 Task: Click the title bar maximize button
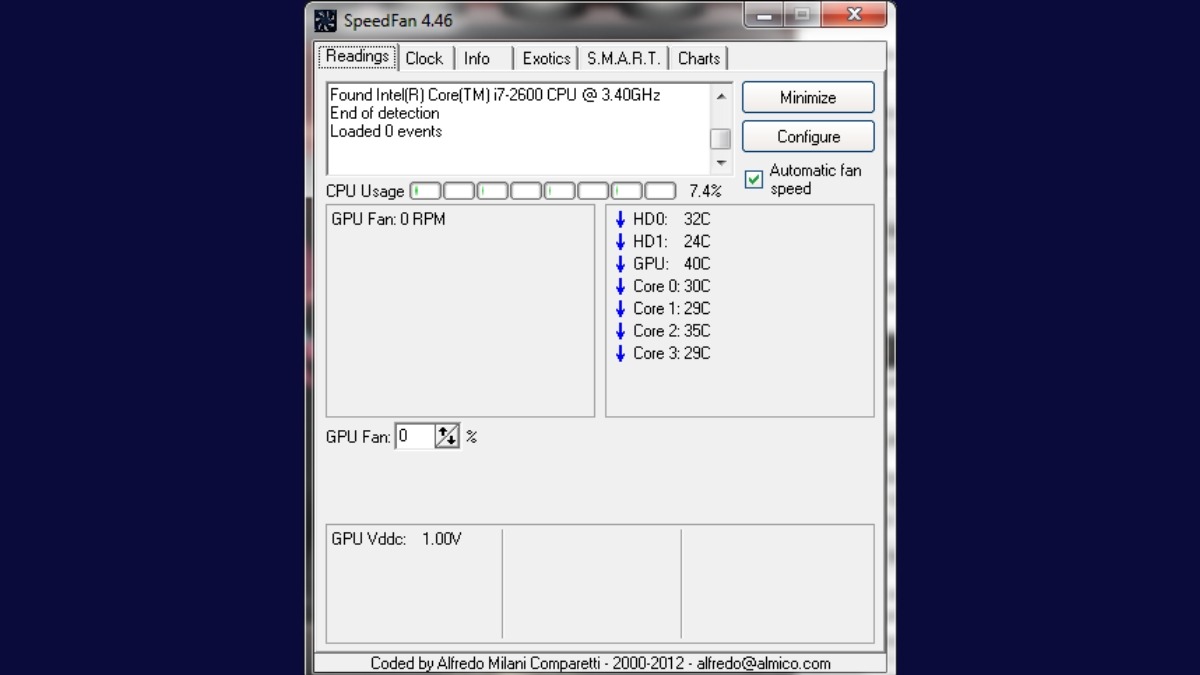coord(802,14)
